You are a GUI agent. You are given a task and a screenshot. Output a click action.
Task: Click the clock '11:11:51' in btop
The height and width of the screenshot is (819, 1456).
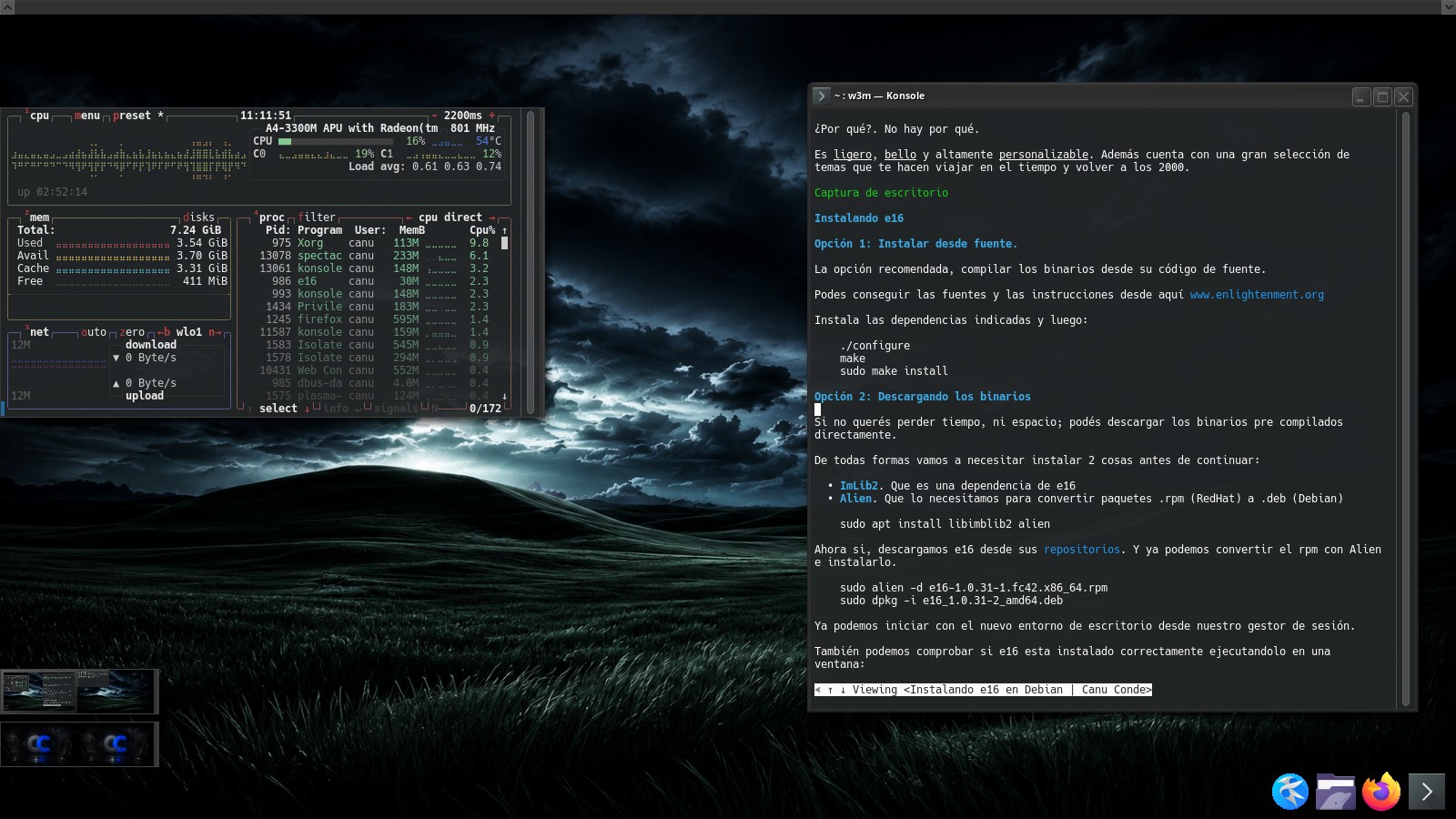[266, 116]
